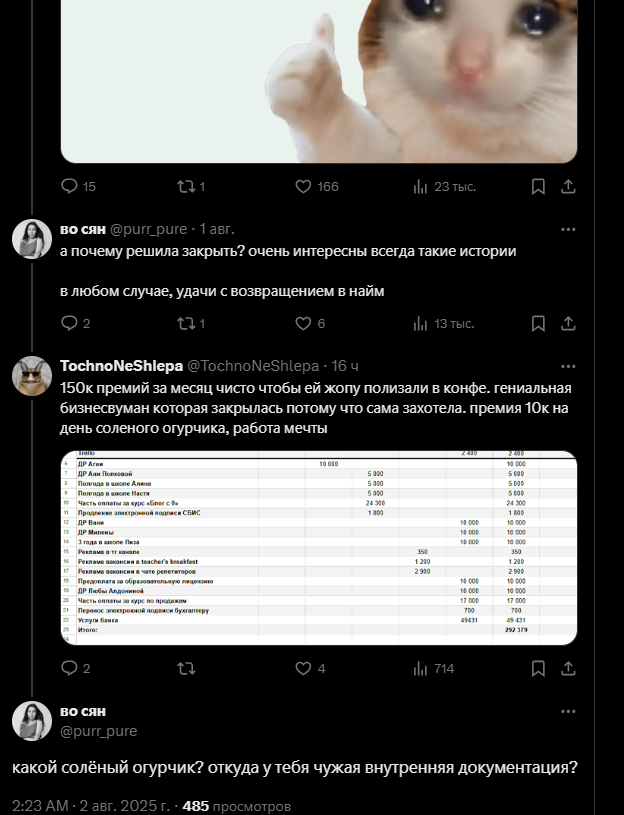The height and width of the screenshot is (815, 624).
Task: Share the purr_pure reply dated 1 авг.
Action: [x=568, y=323]
